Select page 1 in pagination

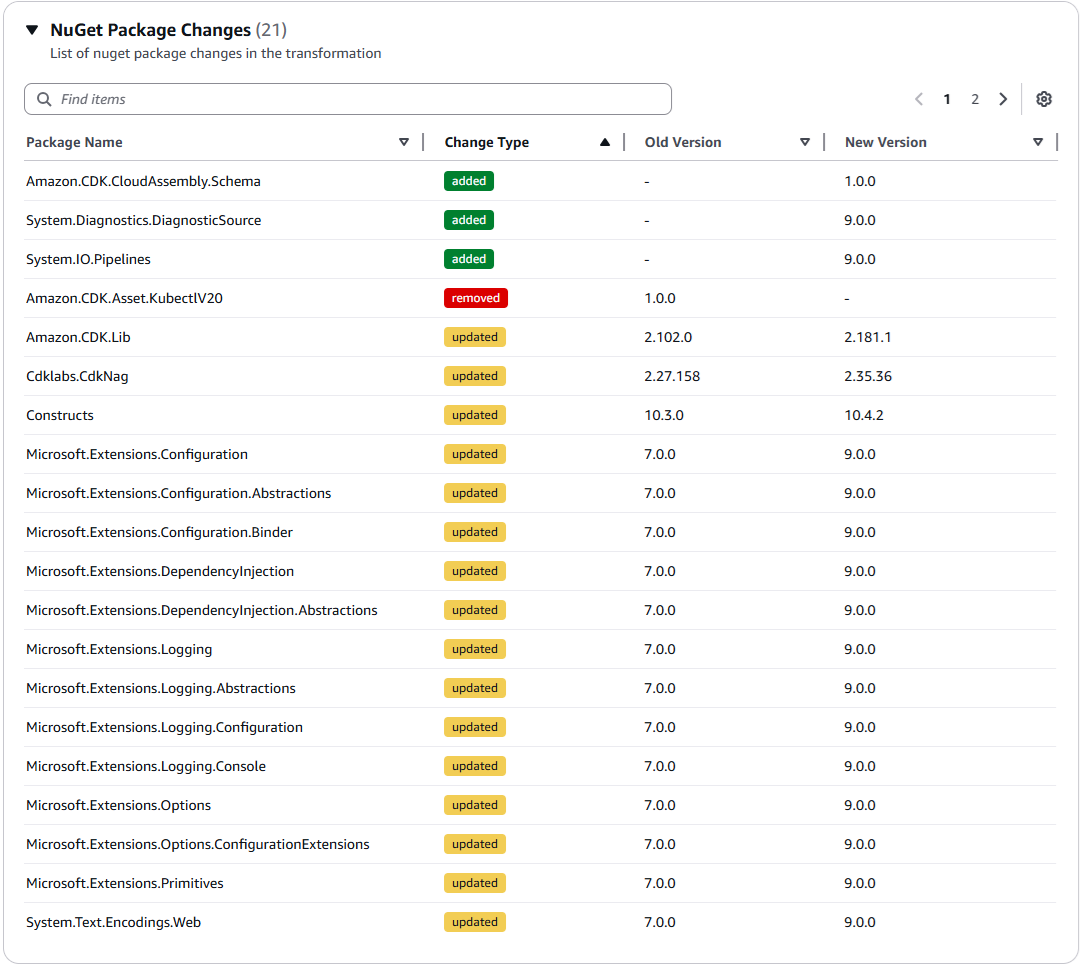tap(947, 99)
